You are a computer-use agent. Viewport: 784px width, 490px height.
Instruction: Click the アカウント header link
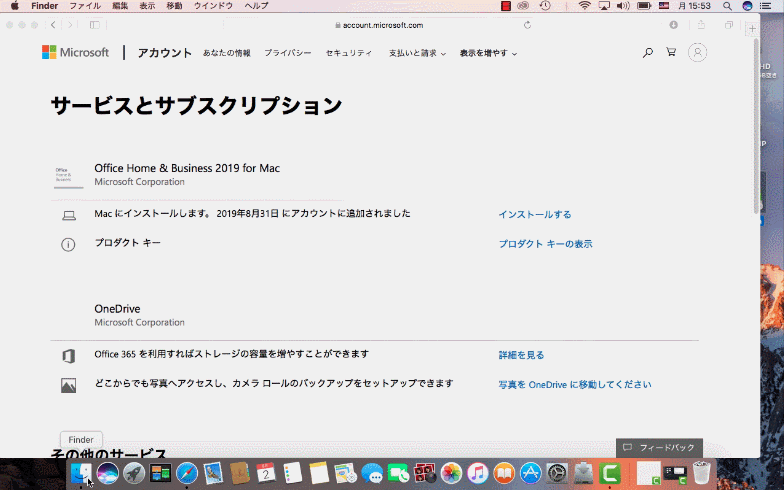(164, 52)
